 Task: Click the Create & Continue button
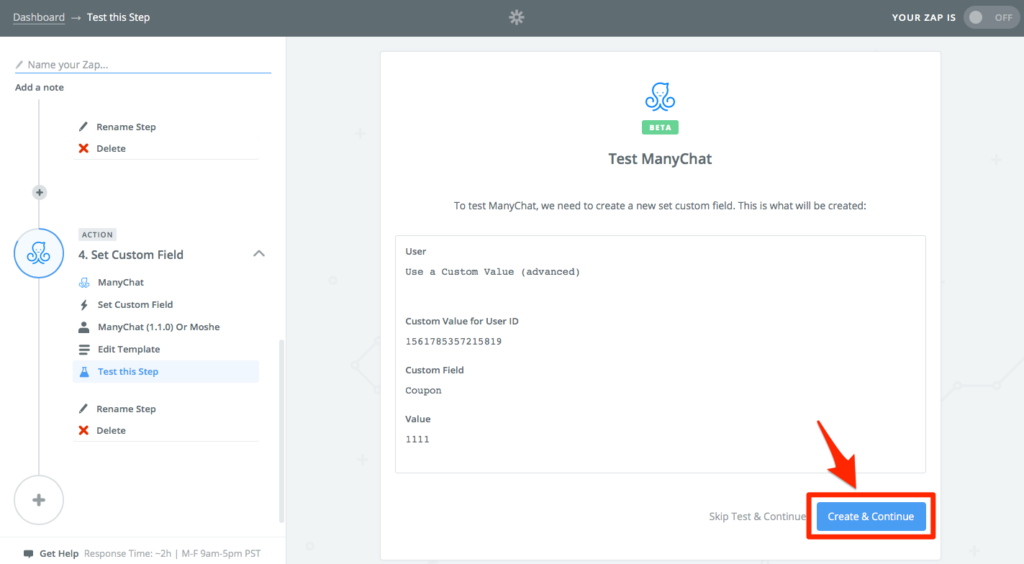(871, 516)
